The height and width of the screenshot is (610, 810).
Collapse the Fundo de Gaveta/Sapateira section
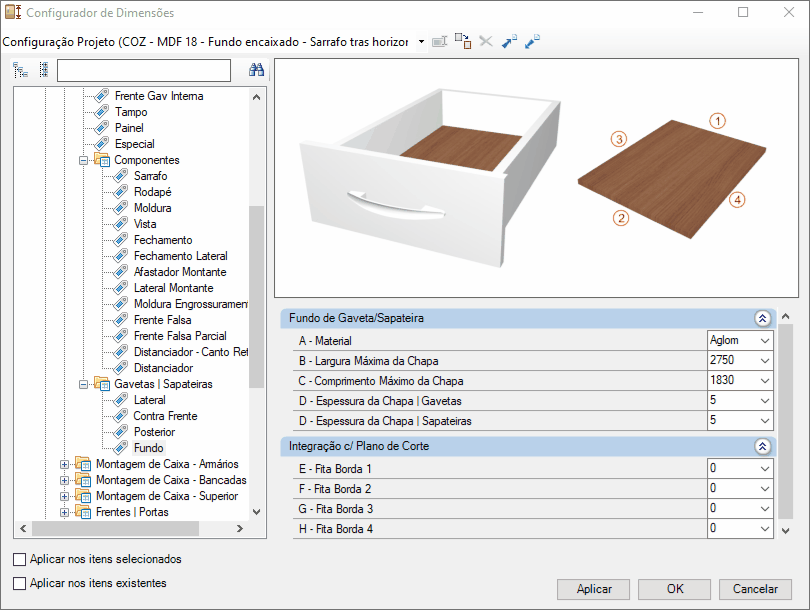pyautogui.click(x=762, y=318)
